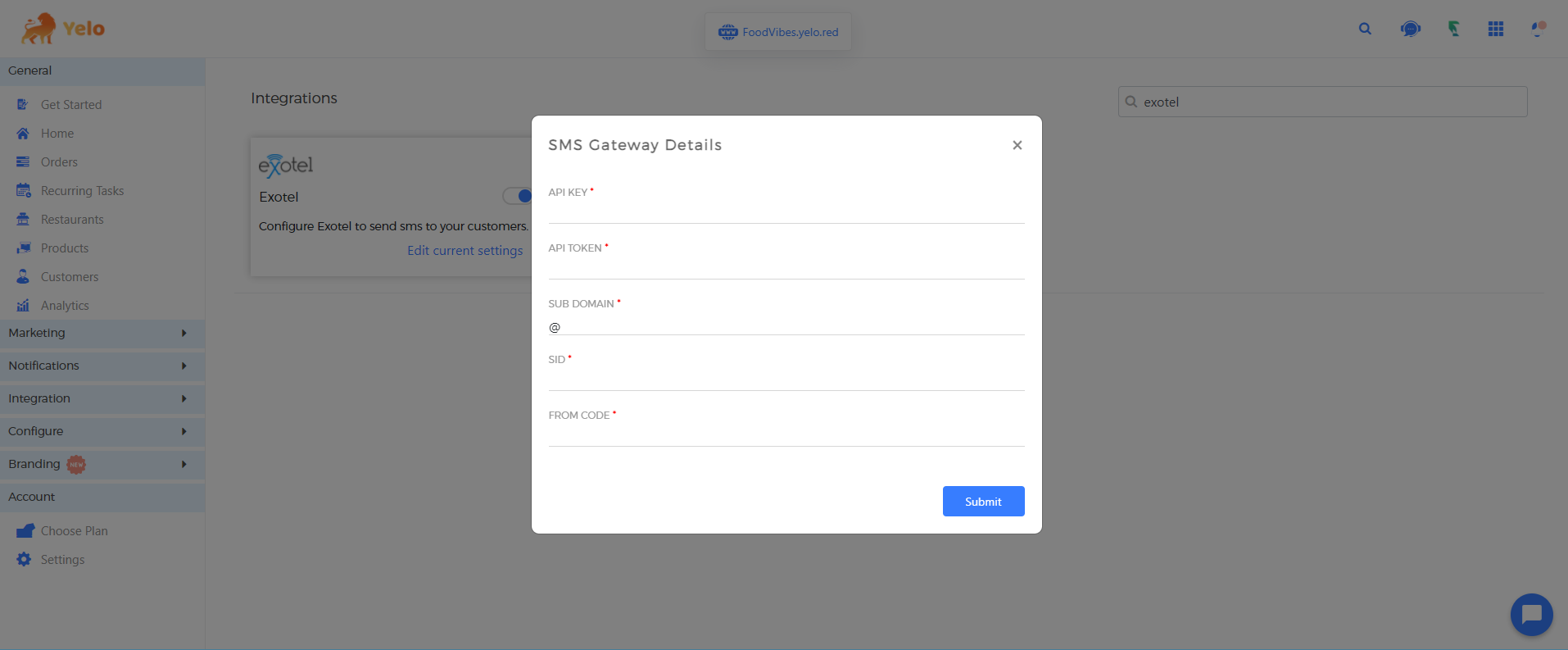Screen dimensions: 1568x650
Task: Click the Edit current settings link
Action: click(465, 251)
